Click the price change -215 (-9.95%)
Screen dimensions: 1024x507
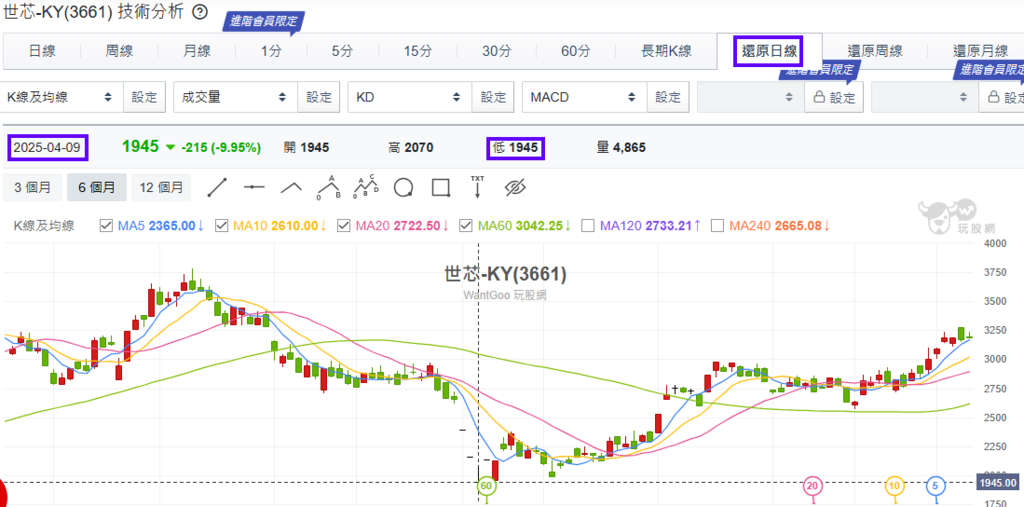pyautogui.click(x=221, y=148)
